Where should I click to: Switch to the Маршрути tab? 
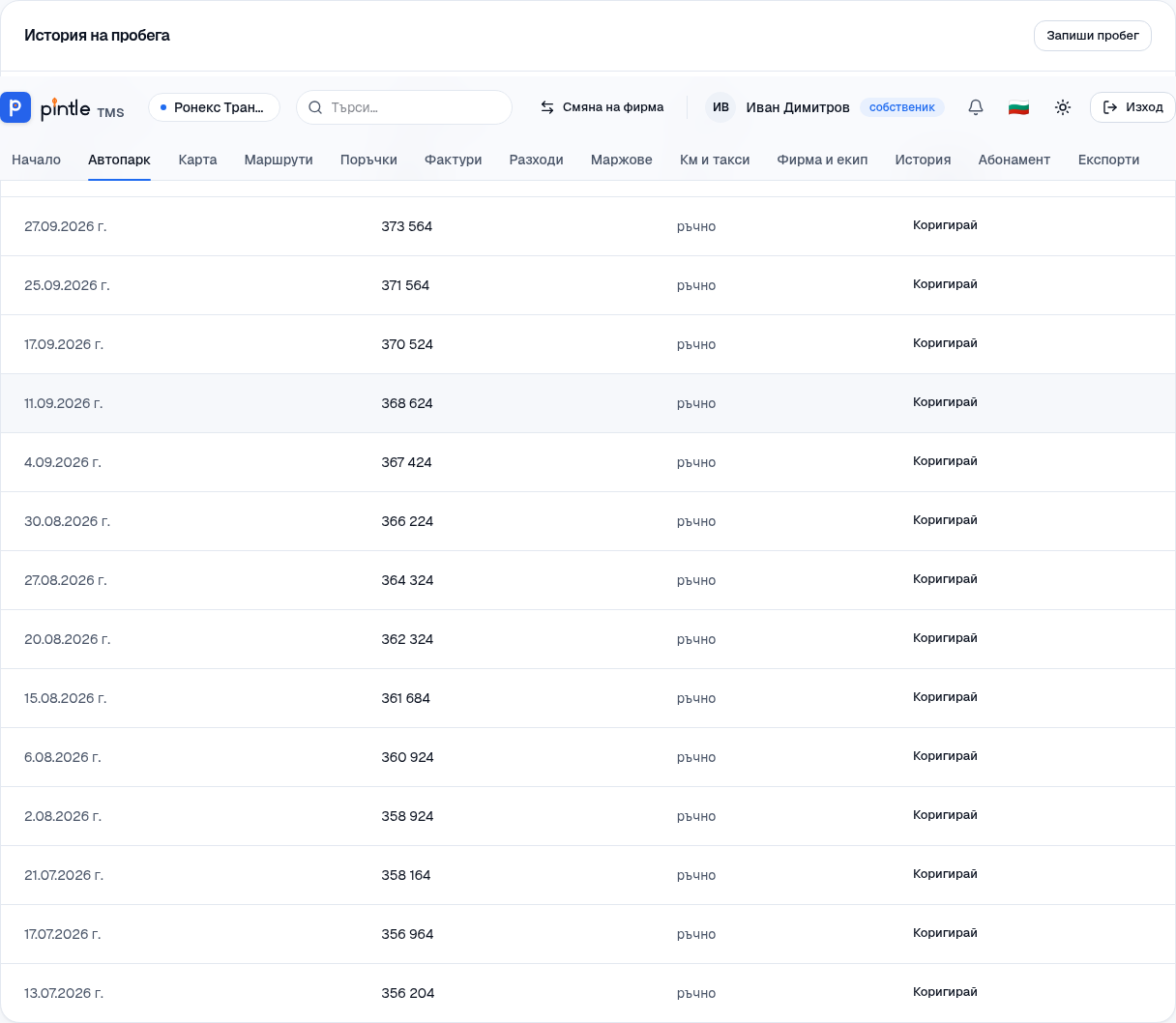tap(279, 160)
